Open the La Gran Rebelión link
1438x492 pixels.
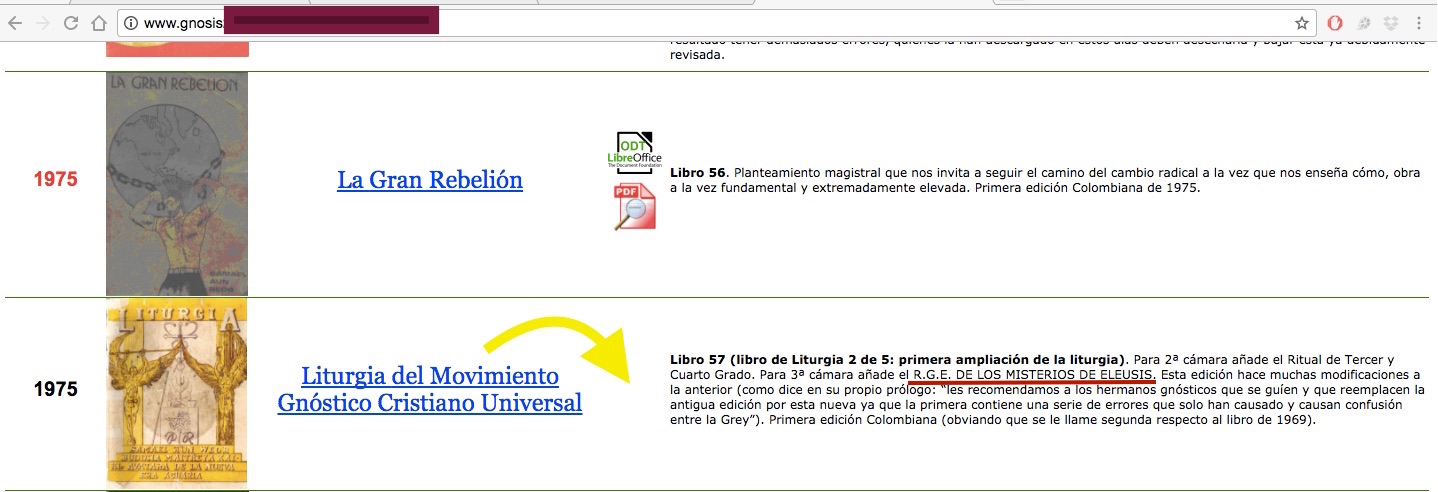coord(429,180)
